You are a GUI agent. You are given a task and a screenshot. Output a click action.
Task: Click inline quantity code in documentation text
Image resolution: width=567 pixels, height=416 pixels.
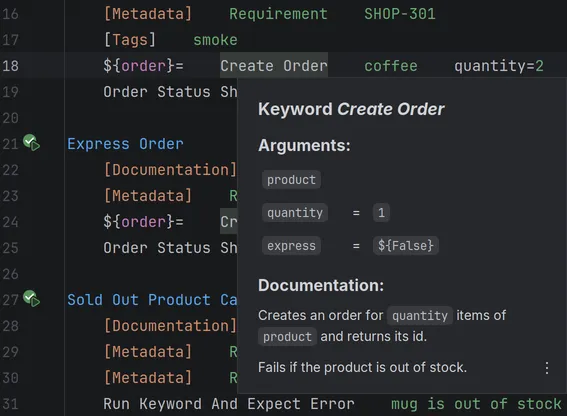pyautogui.click(x=420, y=315)
